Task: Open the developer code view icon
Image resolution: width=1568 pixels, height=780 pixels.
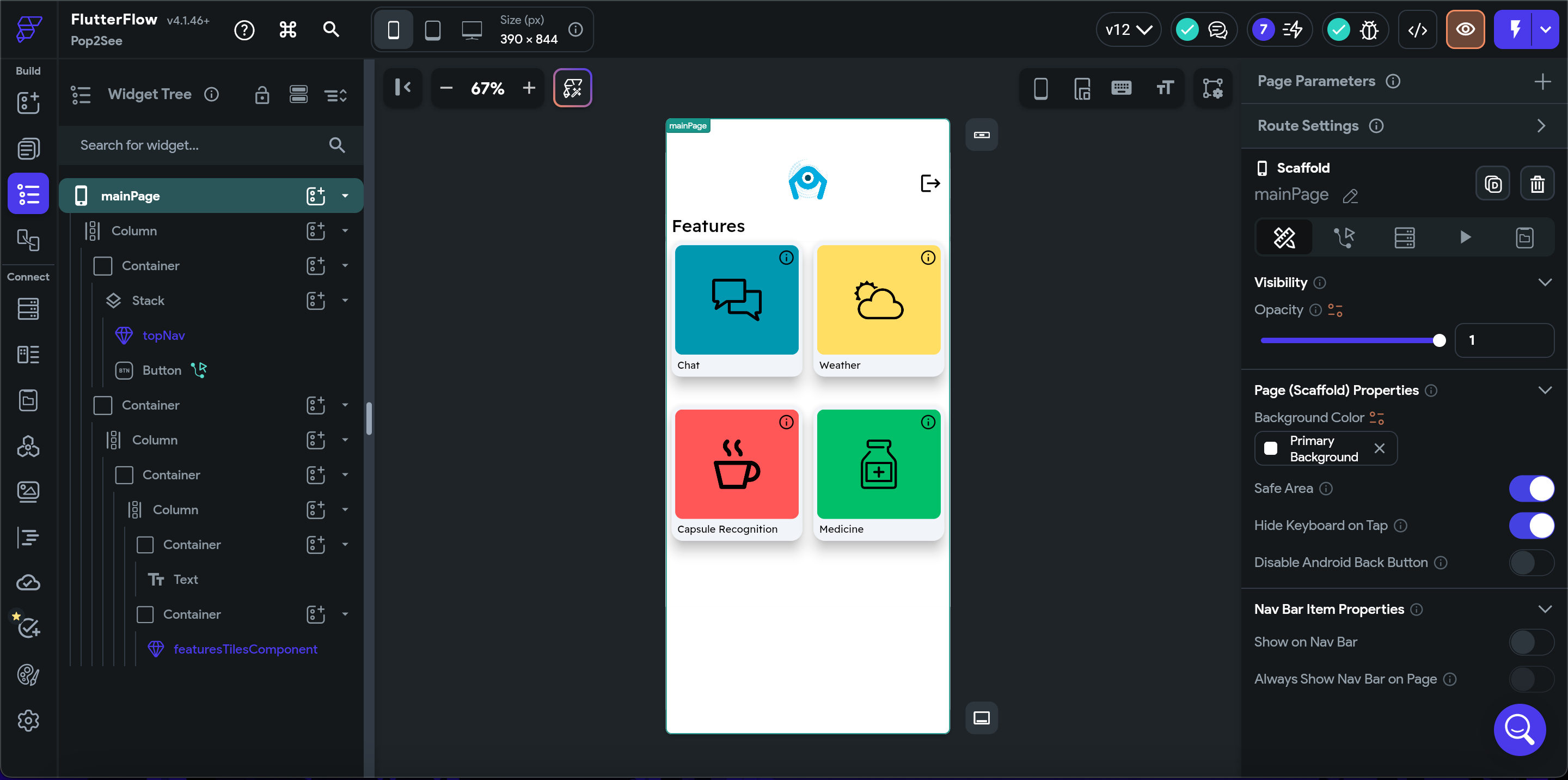Action: click(1417, 29)
